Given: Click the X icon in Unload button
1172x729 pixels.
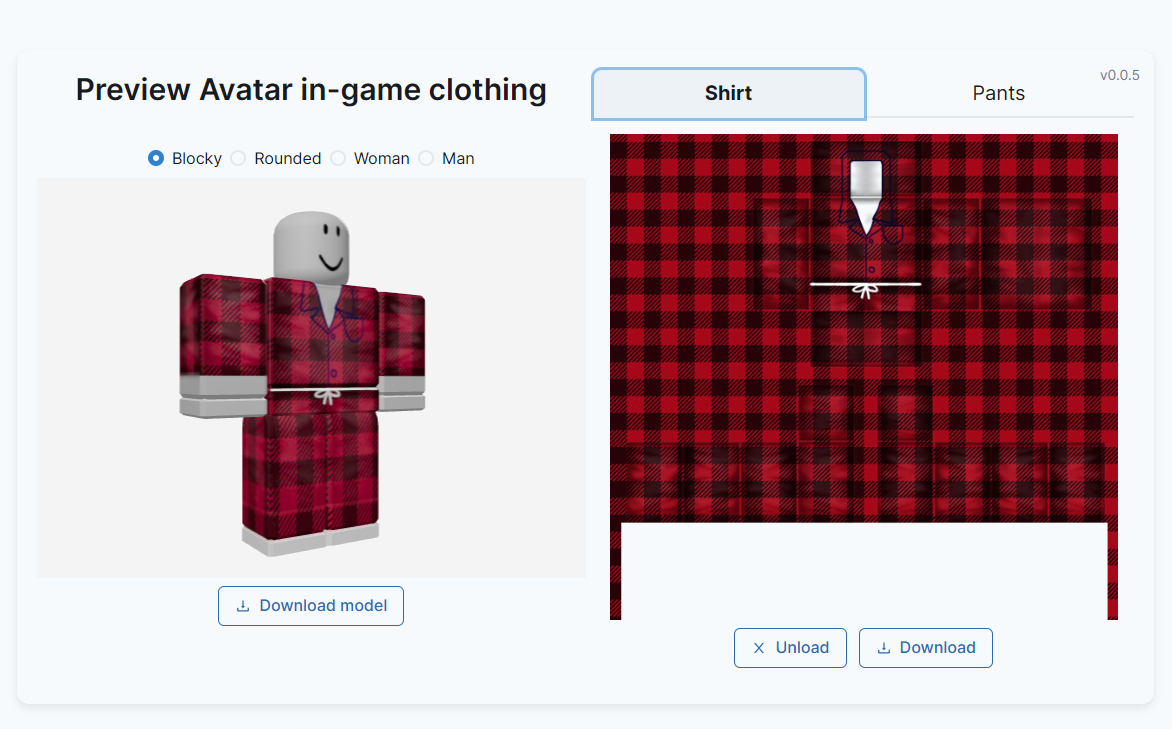Looking at the screenshot, I should [759, 648].
